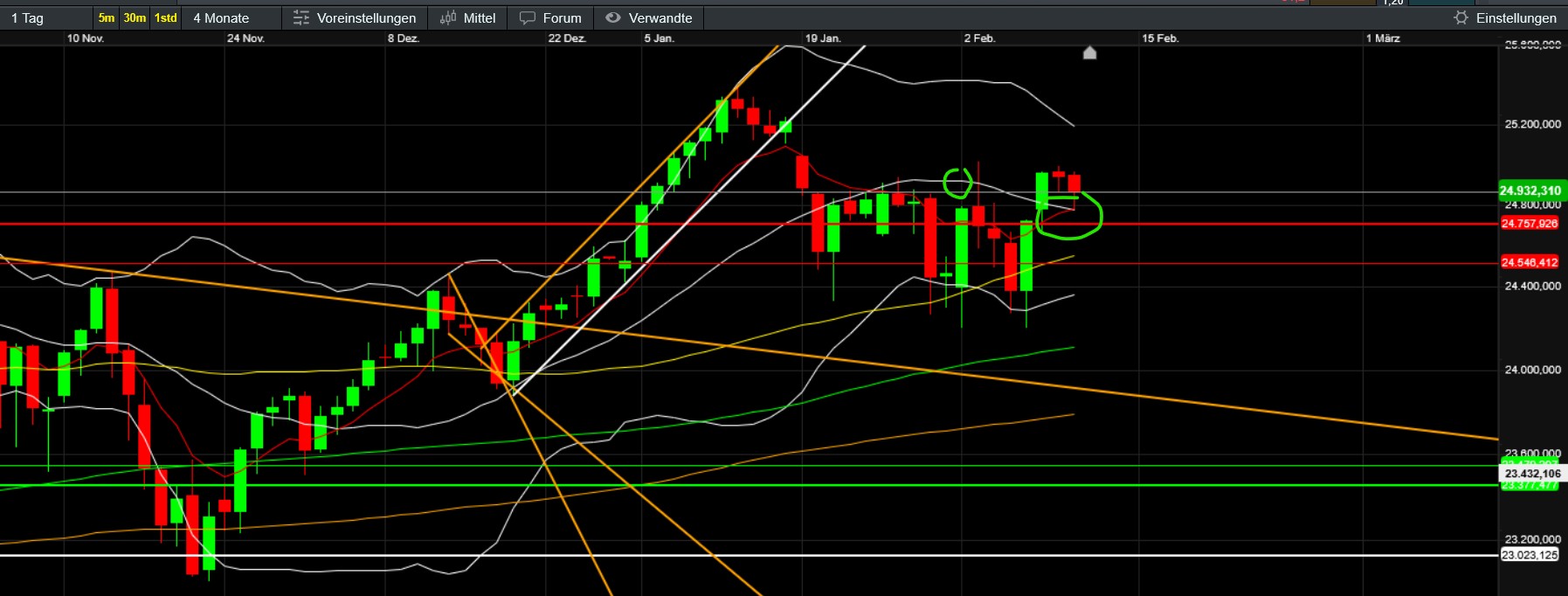
Task: Click the green 24.932,310 current price label
Action: click(1530, 191)
